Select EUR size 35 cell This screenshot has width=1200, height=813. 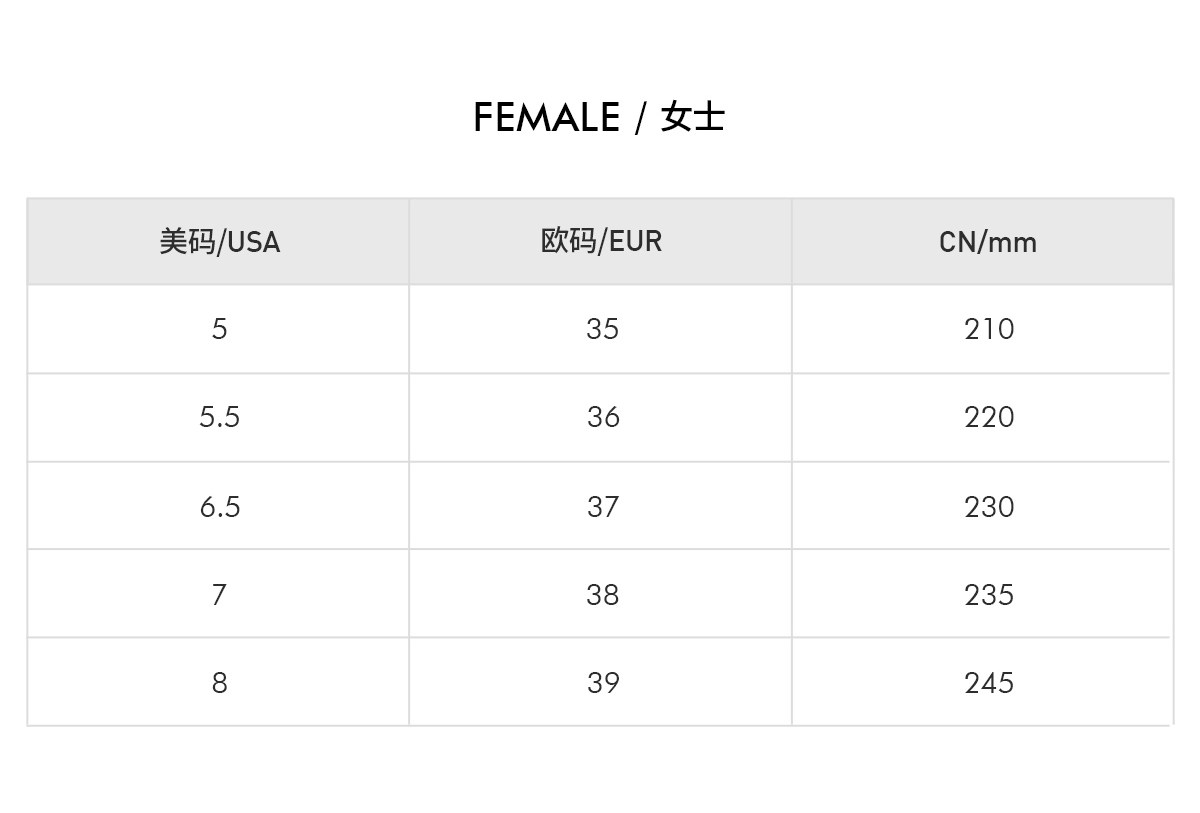click(602, 329)
